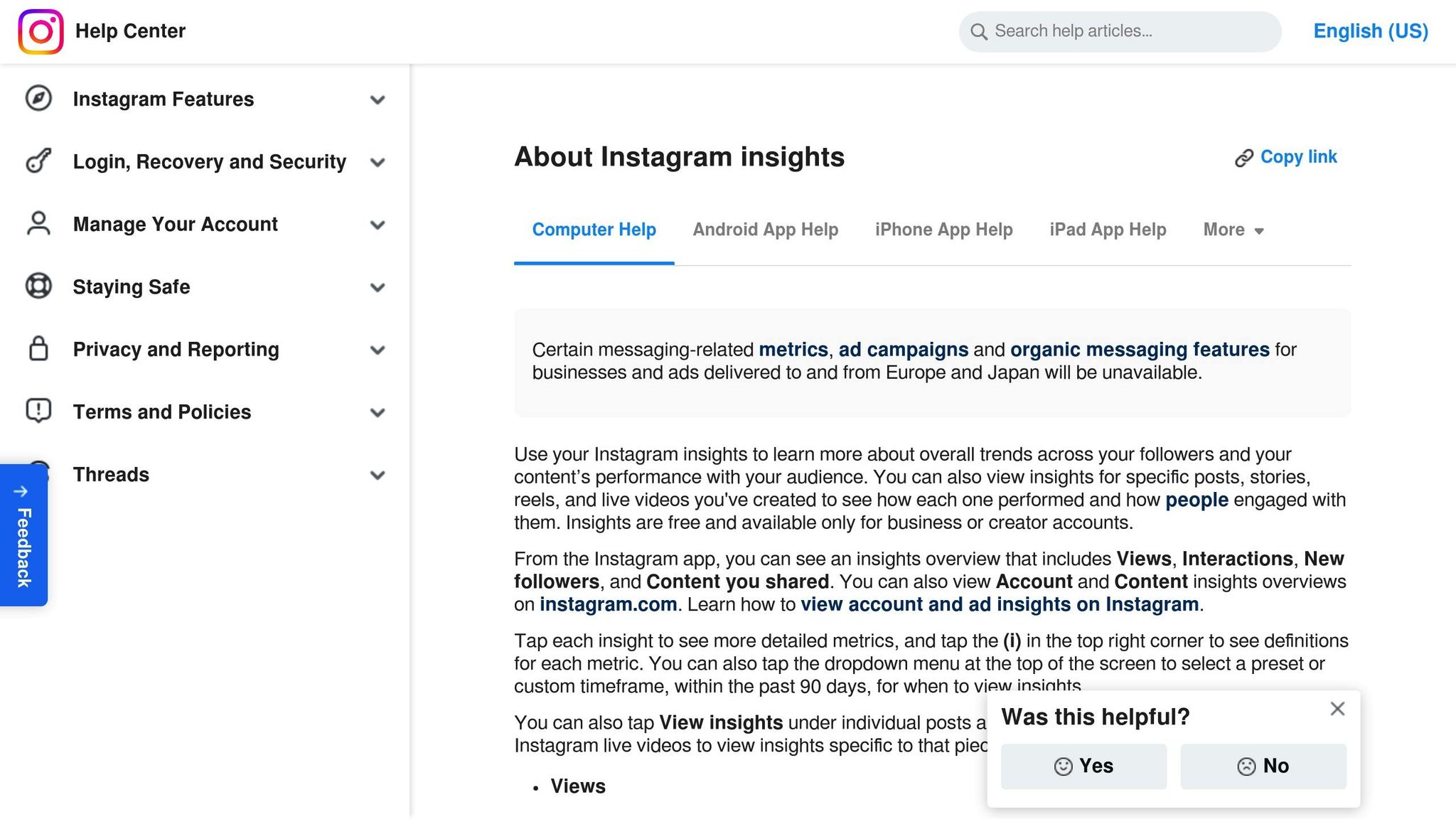Viewport: 1456px width, 819px height.
Task: Click Yes on the helpfulness survey
Action: point(1083,766)
